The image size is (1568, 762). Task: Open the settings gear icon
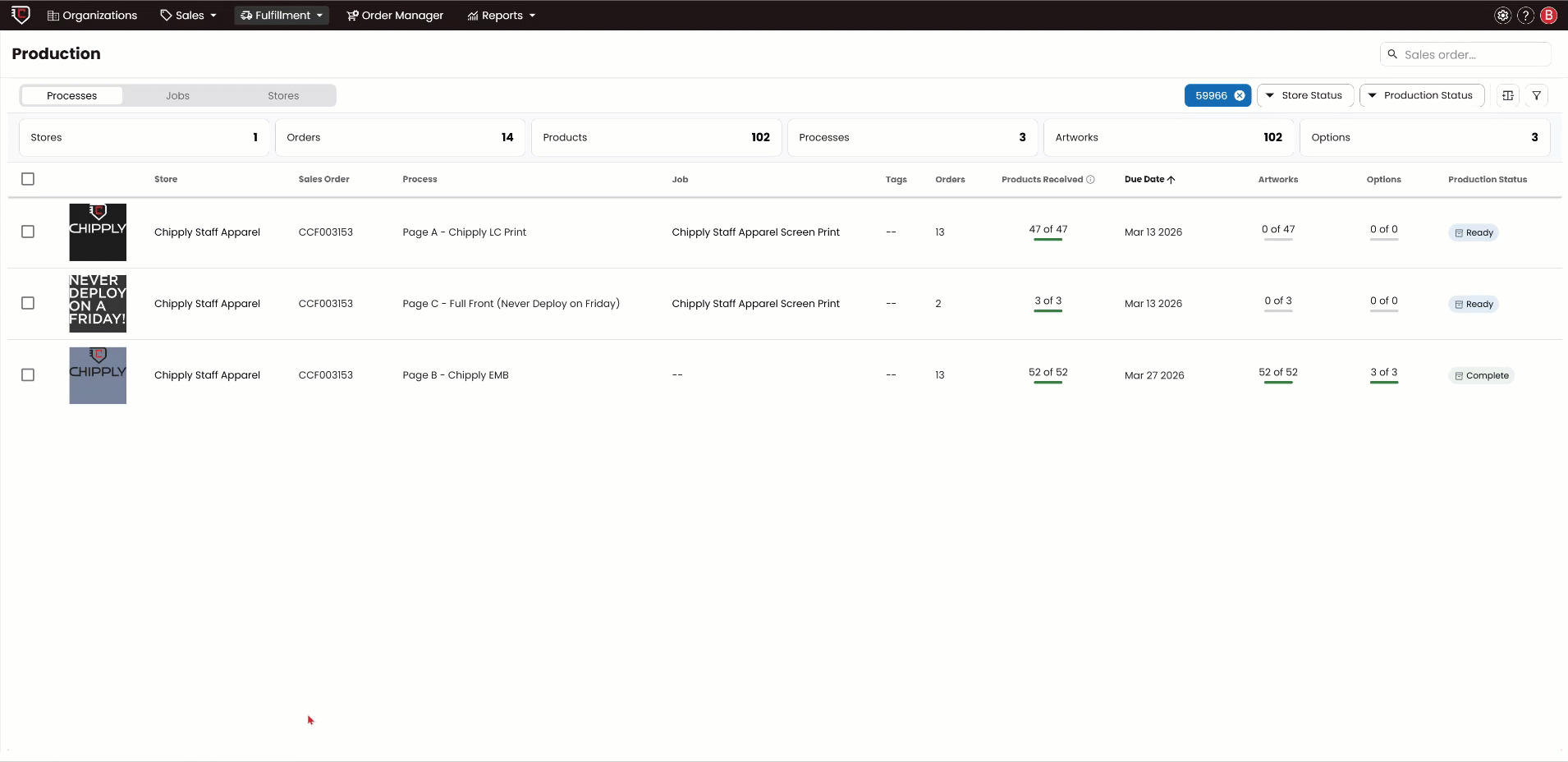pos(1502,15)
